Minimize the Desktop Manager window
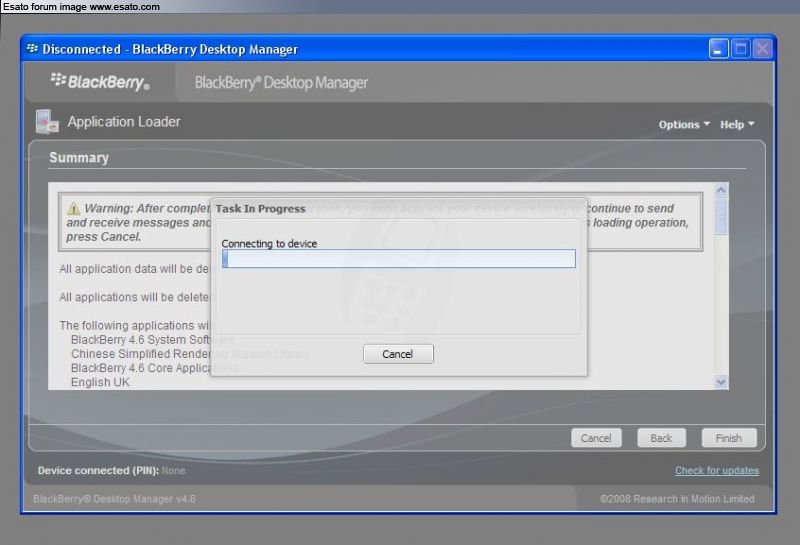Screen dimensions: 800x545 718,49
